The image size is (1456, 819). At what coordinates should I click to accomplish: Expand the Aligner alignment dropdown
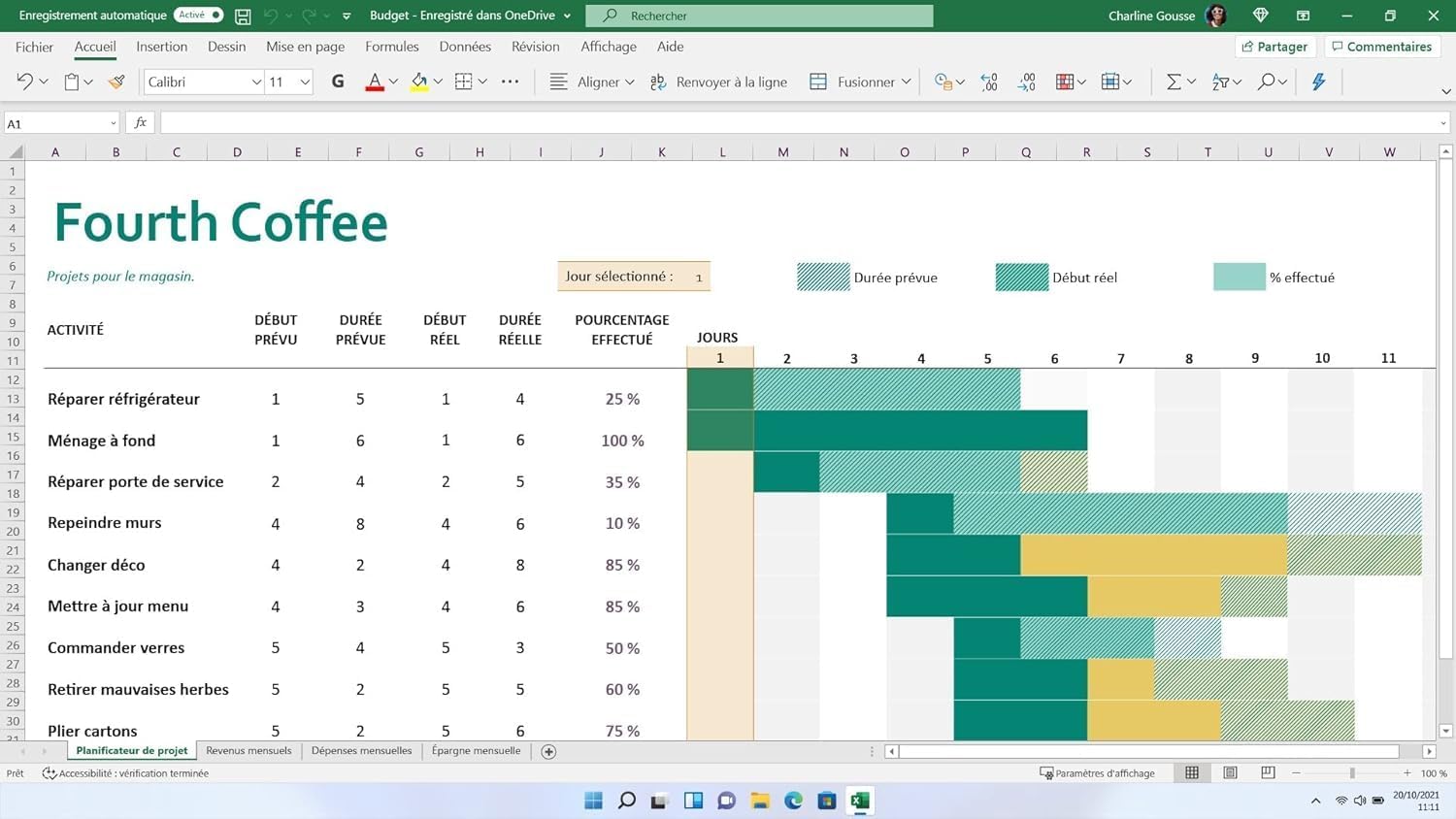click(x=630, y=82)
